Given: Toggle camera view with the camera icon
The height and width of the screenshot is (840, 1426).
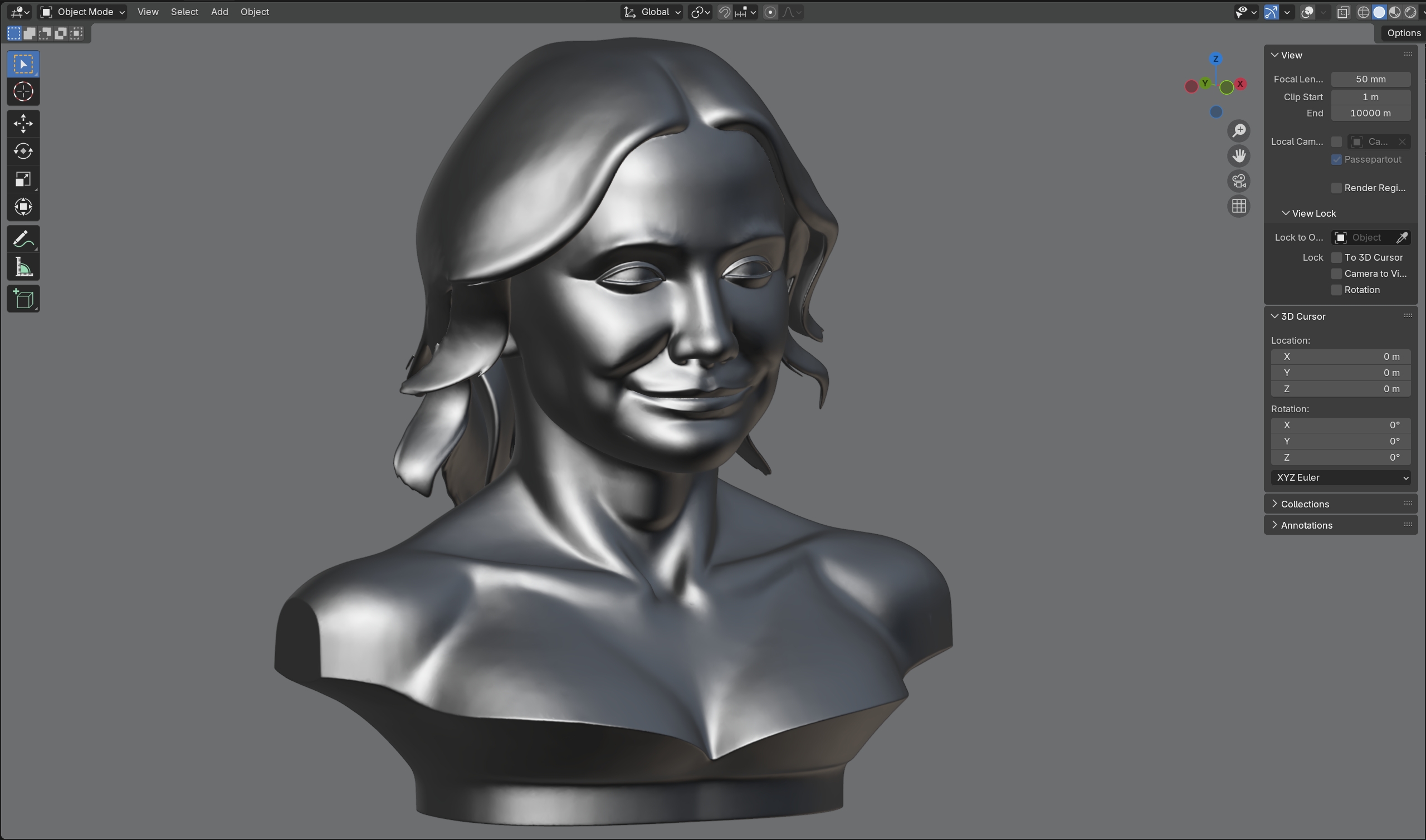Looking at the screenshot, I should click(1239, 181).
